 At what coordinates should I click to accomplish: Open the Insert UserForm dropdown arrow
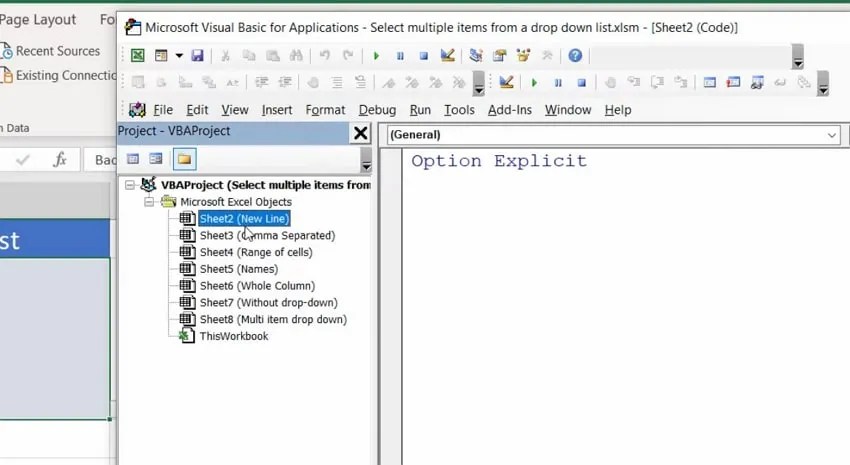point(179,55)
